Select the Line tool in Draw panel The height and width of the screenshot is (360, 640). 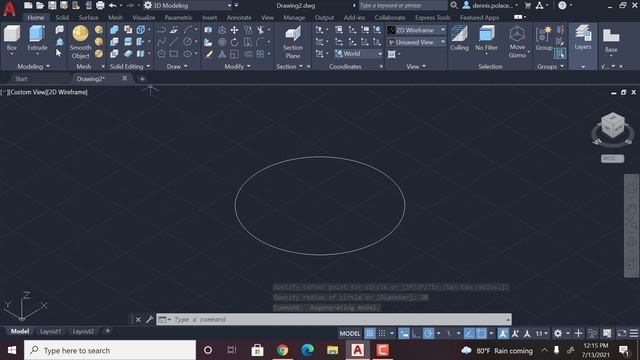(174, 42)
